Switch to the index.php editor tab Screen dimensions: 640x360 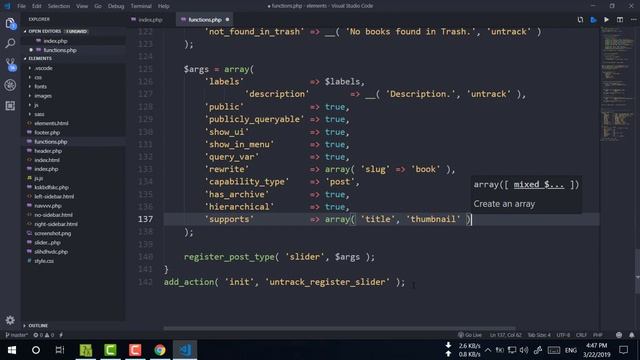[150, 20]
